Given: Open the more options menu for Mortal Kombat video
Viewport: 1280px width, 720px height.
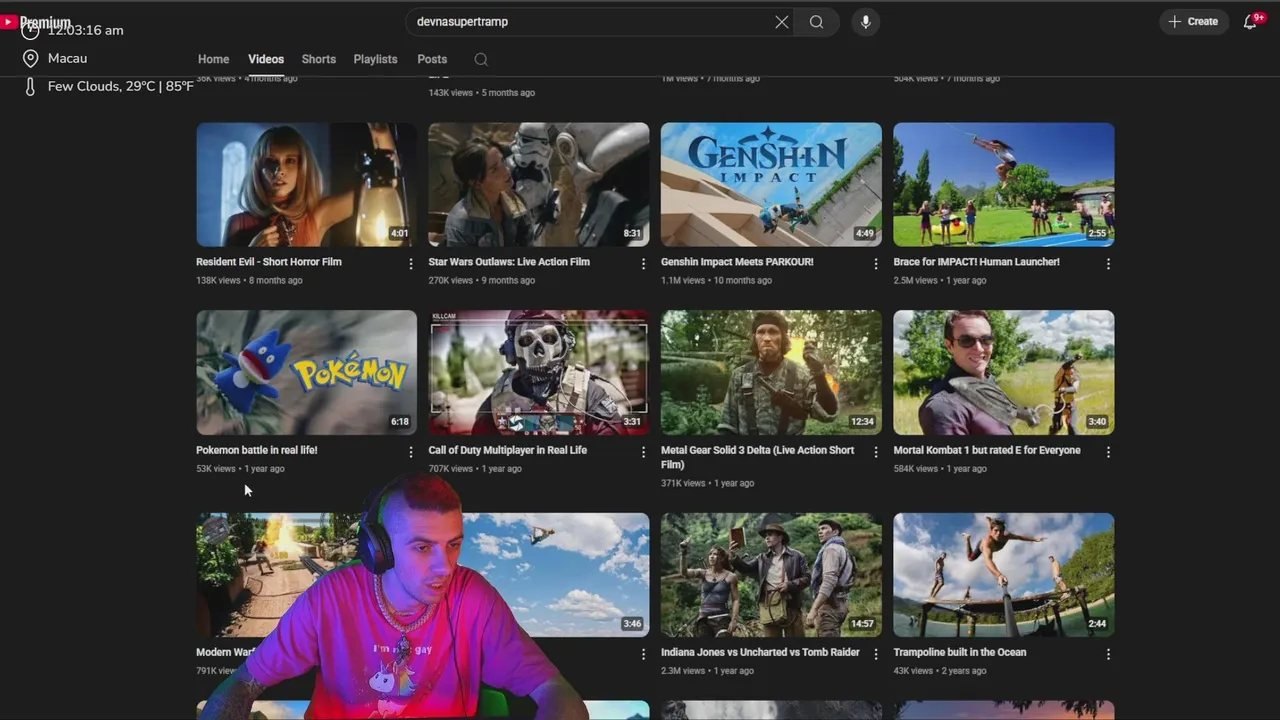Looking at the screenshot, I should [1108, 452].
